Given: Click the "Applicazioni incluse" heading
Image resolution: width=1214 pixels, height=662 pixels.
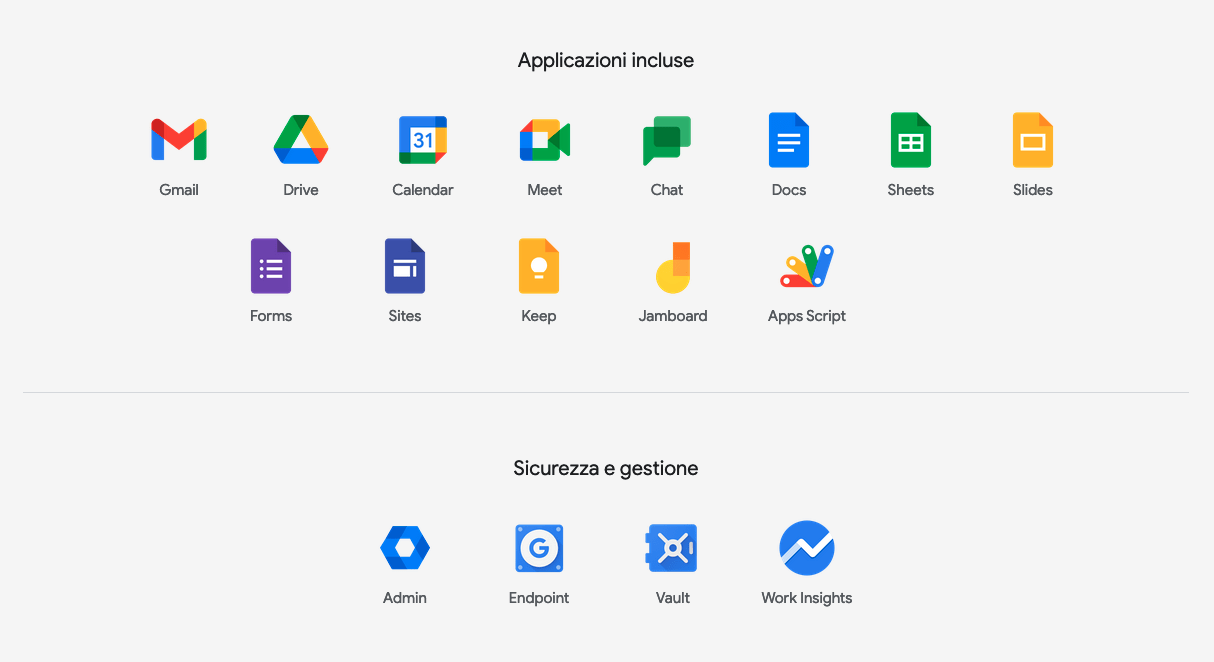Looking at the screenshot, I should (606, 60).
